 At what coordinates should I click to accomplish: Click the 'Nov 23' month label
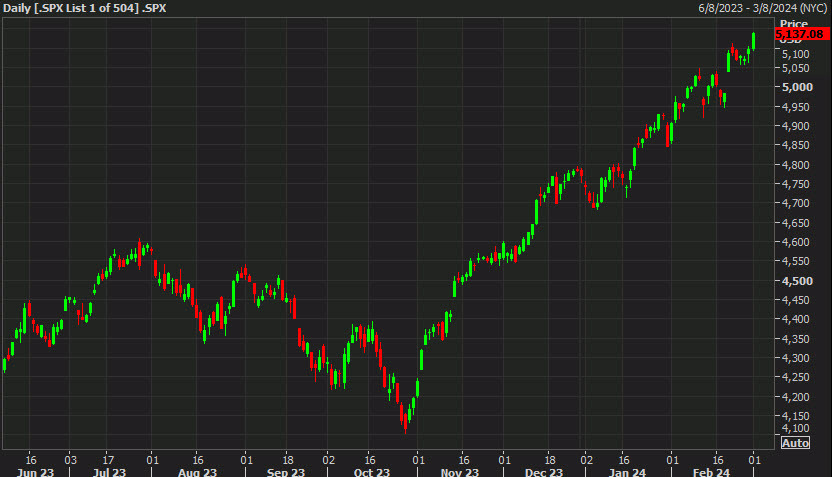pyautogui.click(x=460, y=472)
